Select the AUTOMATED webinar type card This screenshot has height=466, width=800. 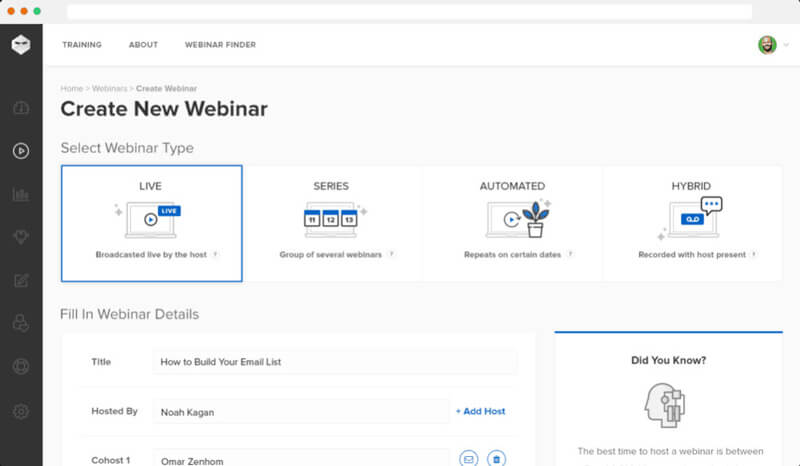(x=512, y=223)
